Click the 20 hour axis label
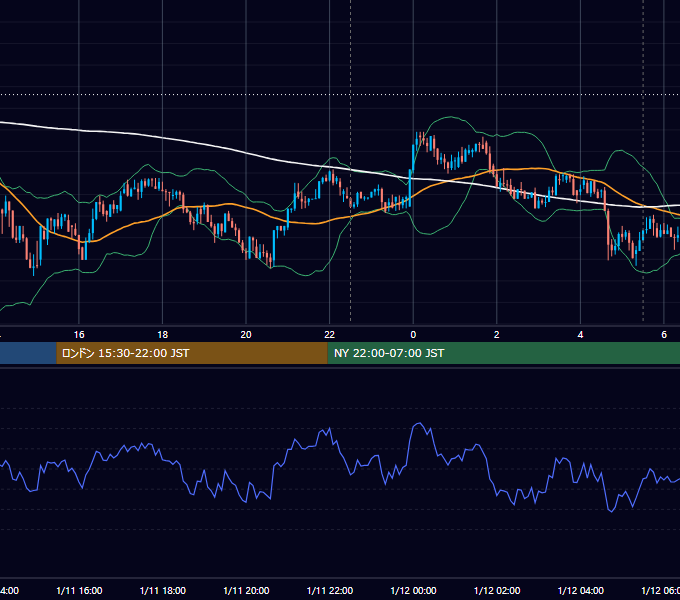680x600 pixels. point(246,335)
